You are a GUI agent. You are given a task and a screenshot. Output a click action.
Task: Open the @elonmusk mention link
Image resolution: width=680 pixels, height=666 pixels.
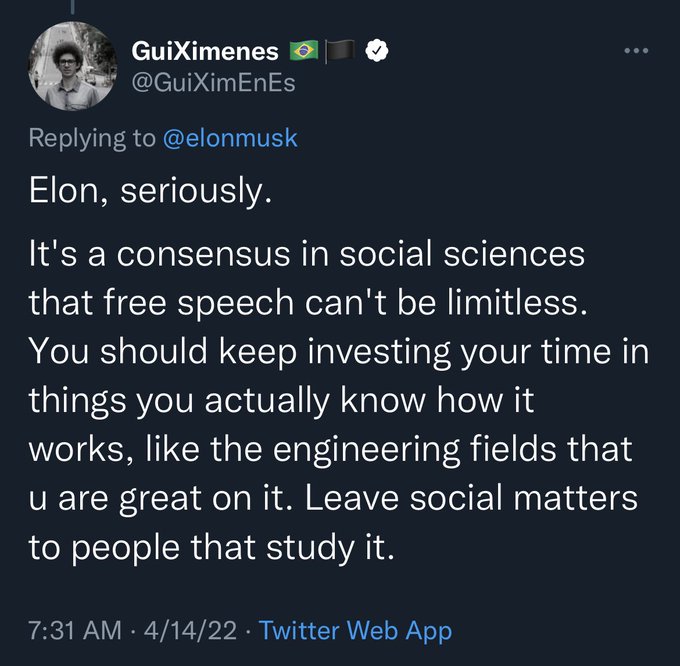pyautogui.click(x=230, y=137)
